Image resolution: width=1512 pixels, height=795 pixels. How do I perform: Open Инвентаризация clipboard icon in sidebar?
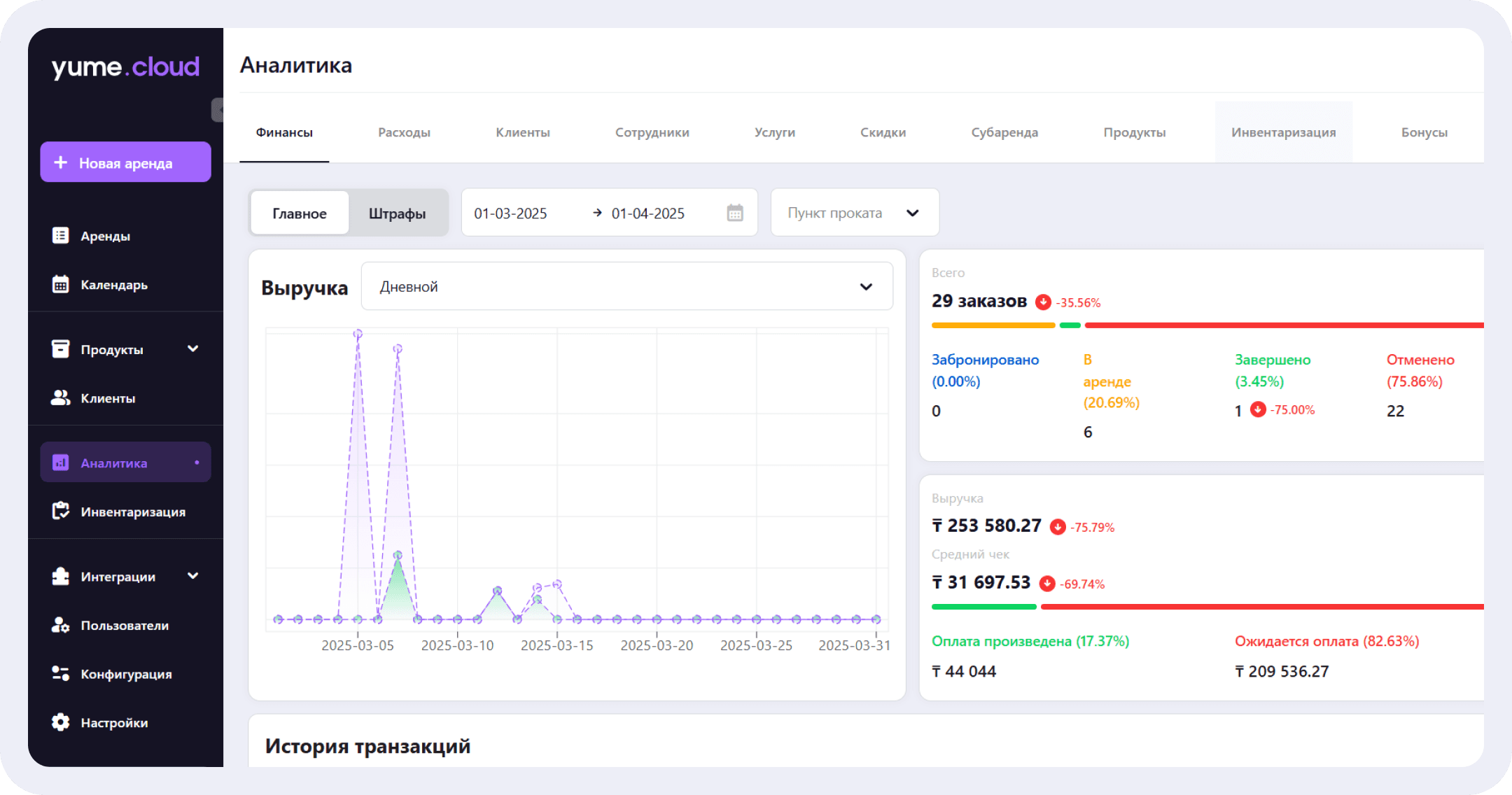click(61, 512)
